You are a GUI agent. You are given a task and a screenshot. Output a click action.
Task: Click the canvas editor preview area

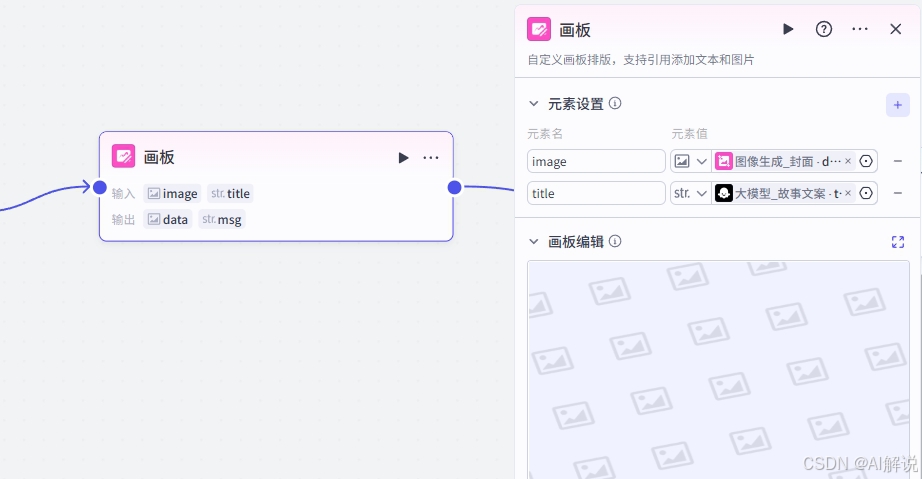718,370
